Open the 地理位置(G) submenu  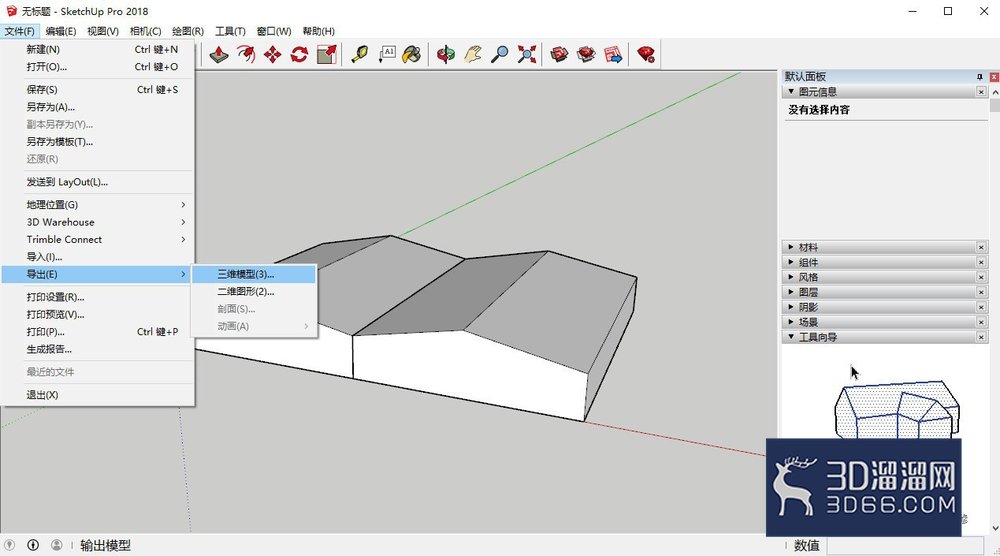[97, 205]
